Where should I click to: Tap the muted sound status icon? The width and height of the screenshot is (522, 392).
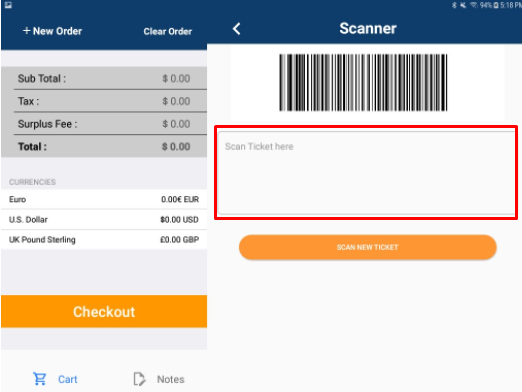pos(463,5)
